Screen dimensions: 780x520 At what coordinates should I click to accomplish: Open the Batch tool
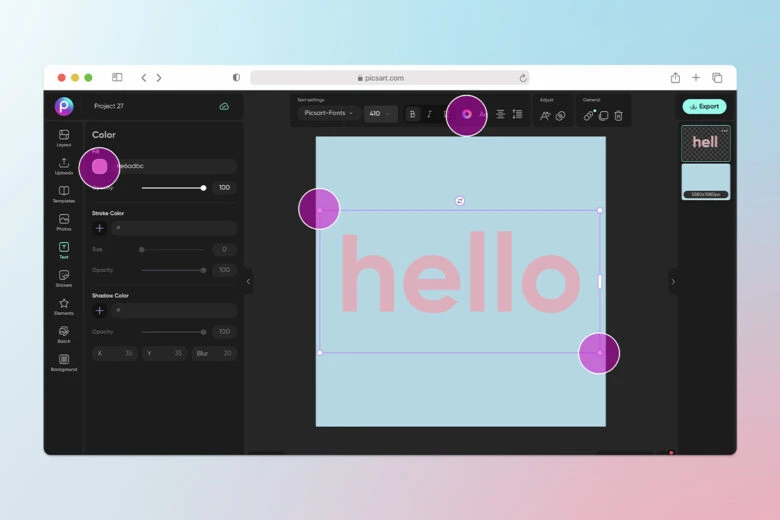(64, 333)
